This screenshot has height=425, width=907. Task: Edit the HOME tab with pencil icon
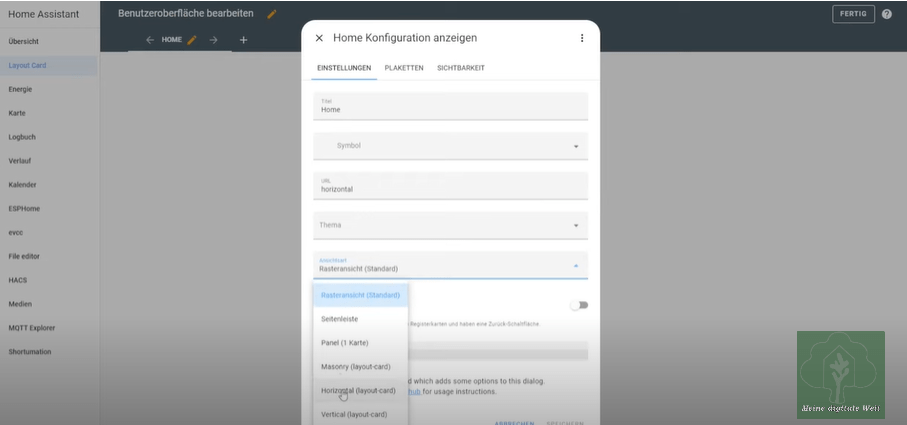coord(192,40)
